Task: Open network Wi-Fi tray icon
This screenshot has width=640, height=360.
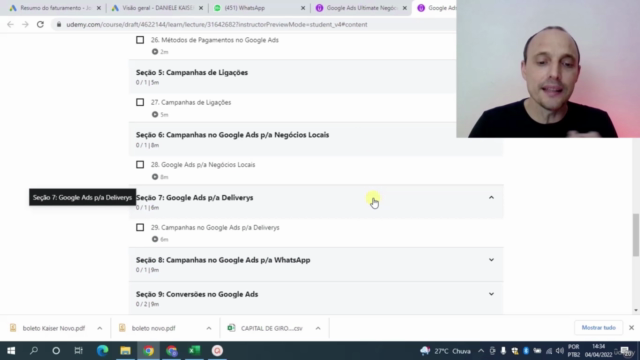Action: (549, 351)
